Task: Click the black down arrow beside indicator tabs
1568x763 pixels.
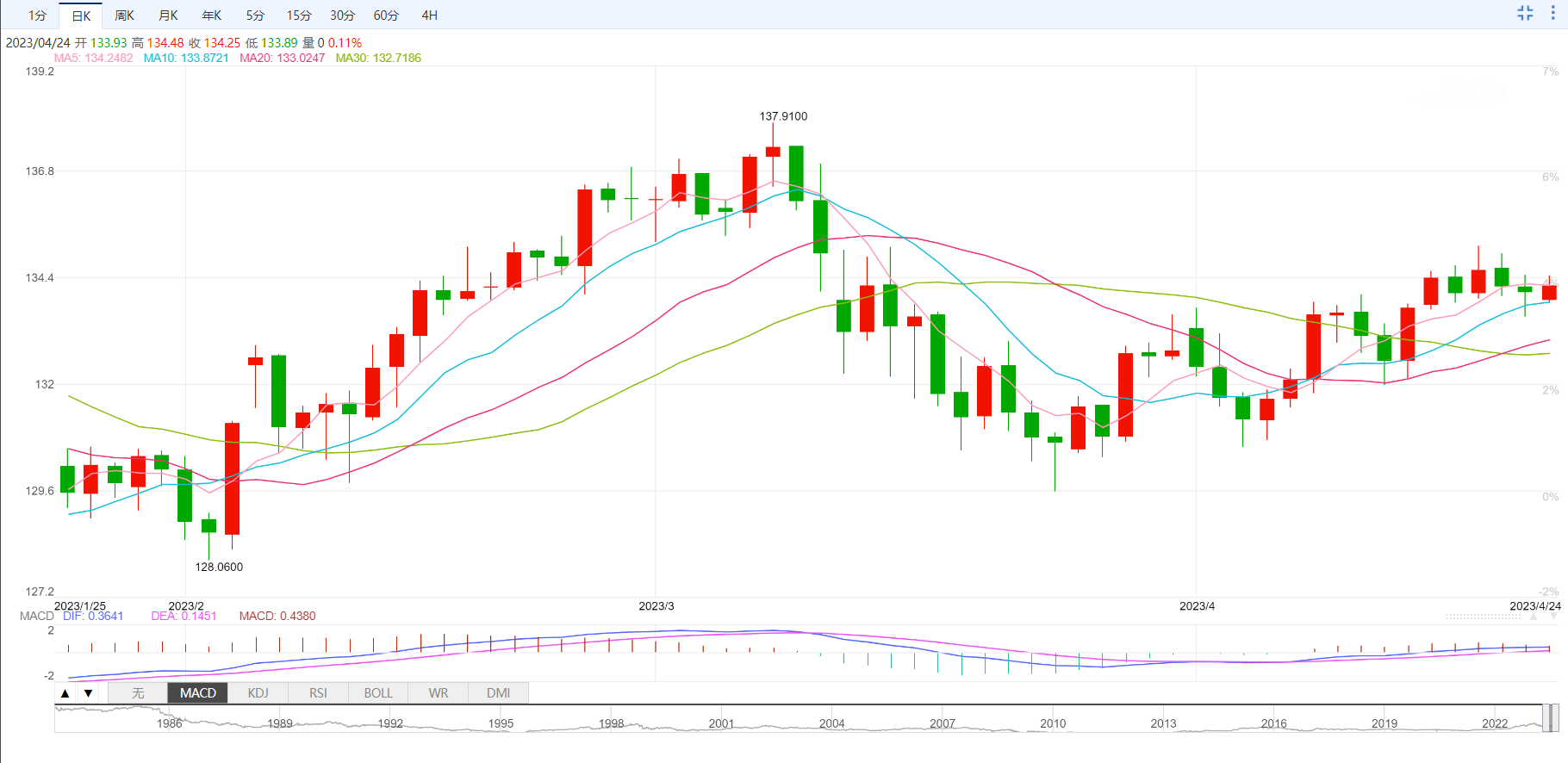Action: [x=88, y=693]
